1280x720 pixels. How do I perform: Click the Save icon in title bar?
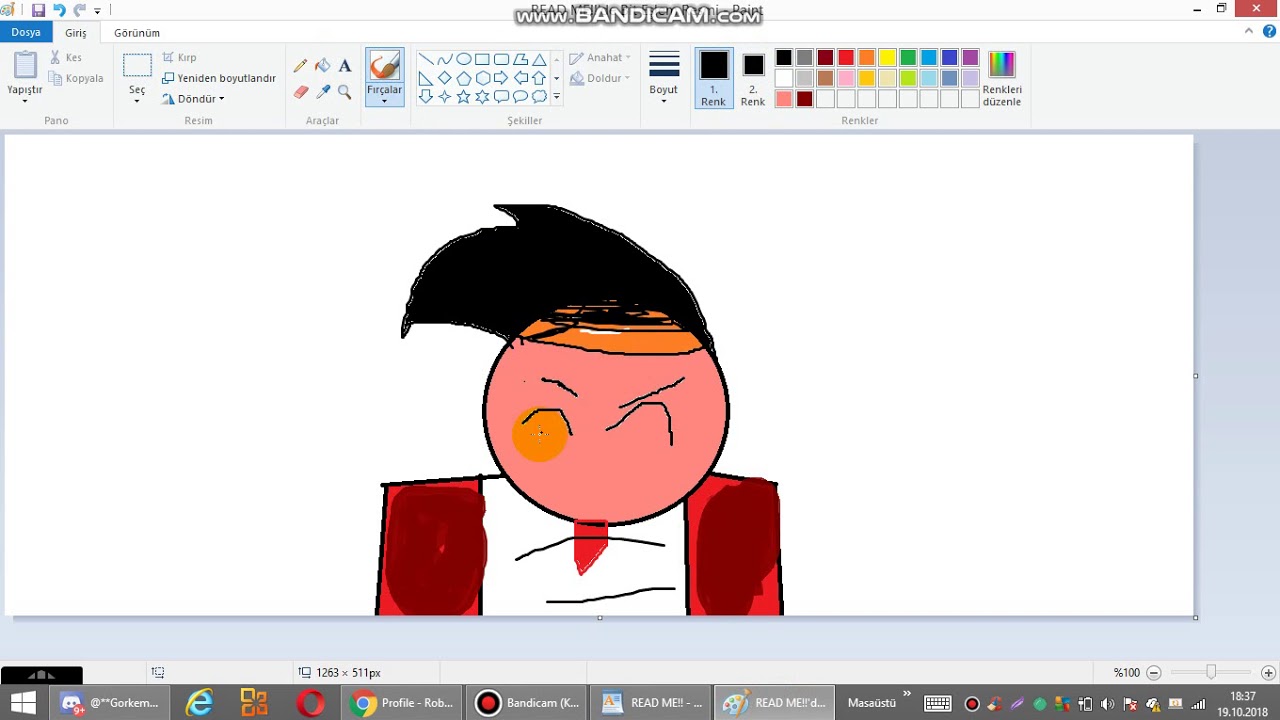(x=38, y=10)
